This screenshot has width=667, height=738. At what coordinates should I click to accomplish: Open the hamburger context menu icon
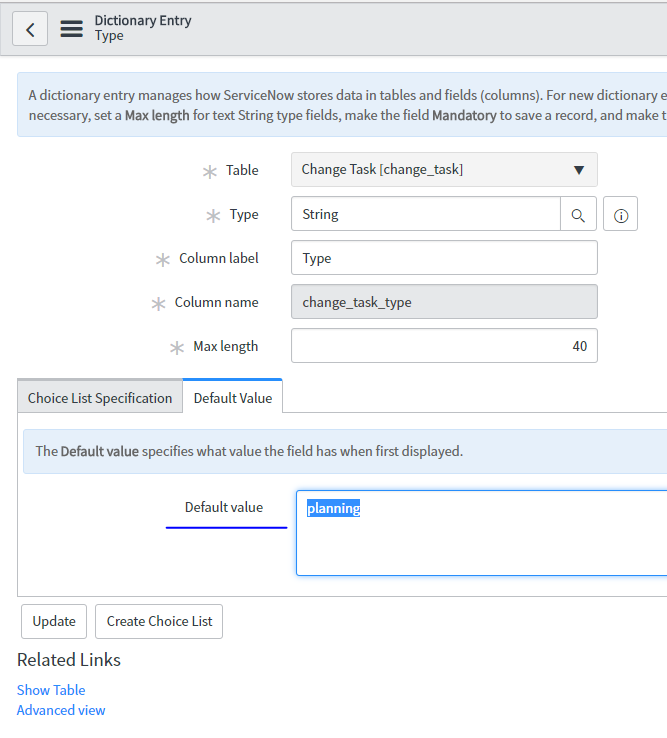click(72, 29)
